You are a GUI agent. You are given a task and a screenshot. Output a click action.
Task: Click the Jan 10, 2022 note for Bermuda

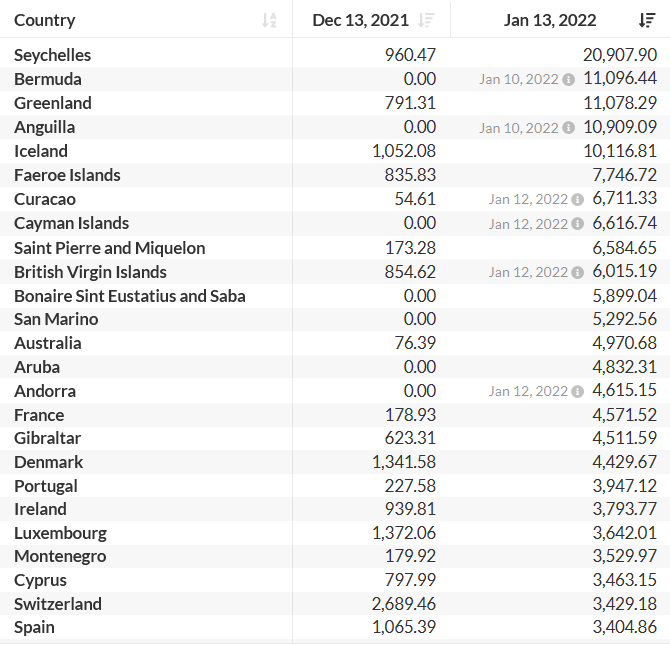(518, 79)
